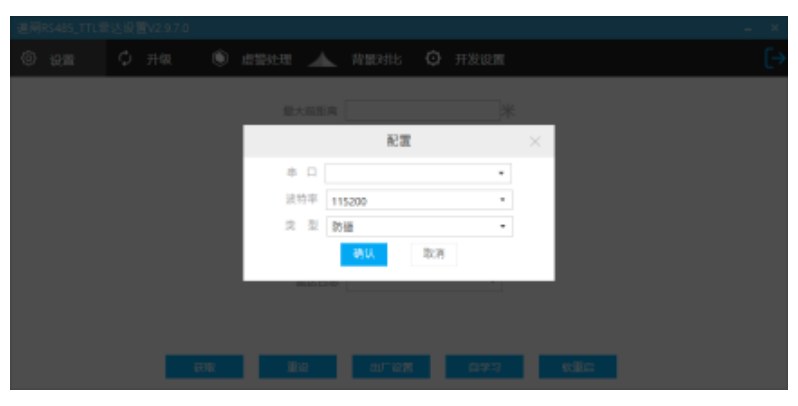Click the 获取 button at the bottom
Image resolution: width=798 pixels, height=406 pixels.
coord(204,367)
